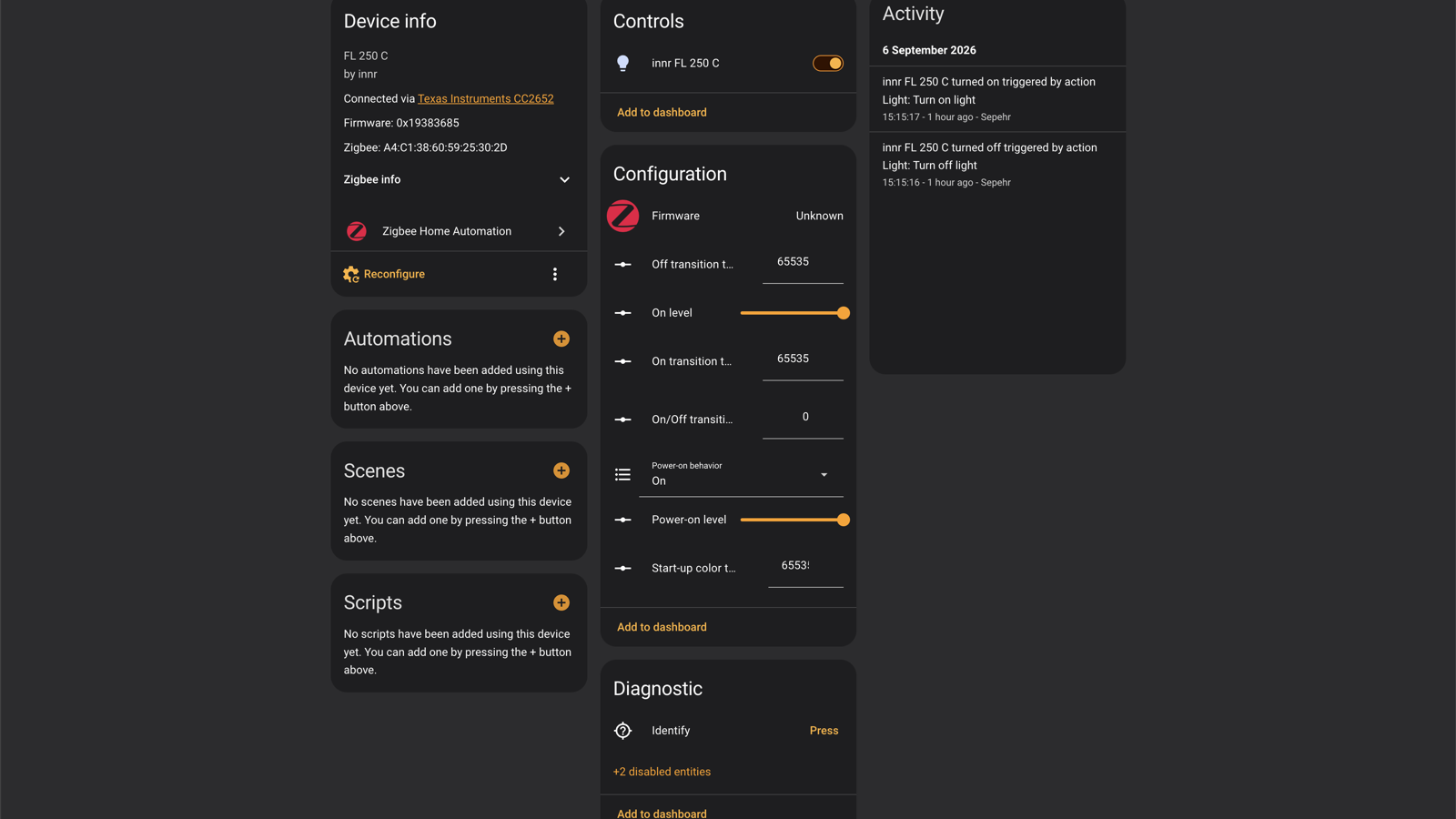Open the 'turned off' activity entry
Screen dimensions: 1456x819
pyautogui.click(x=997, y=165)
